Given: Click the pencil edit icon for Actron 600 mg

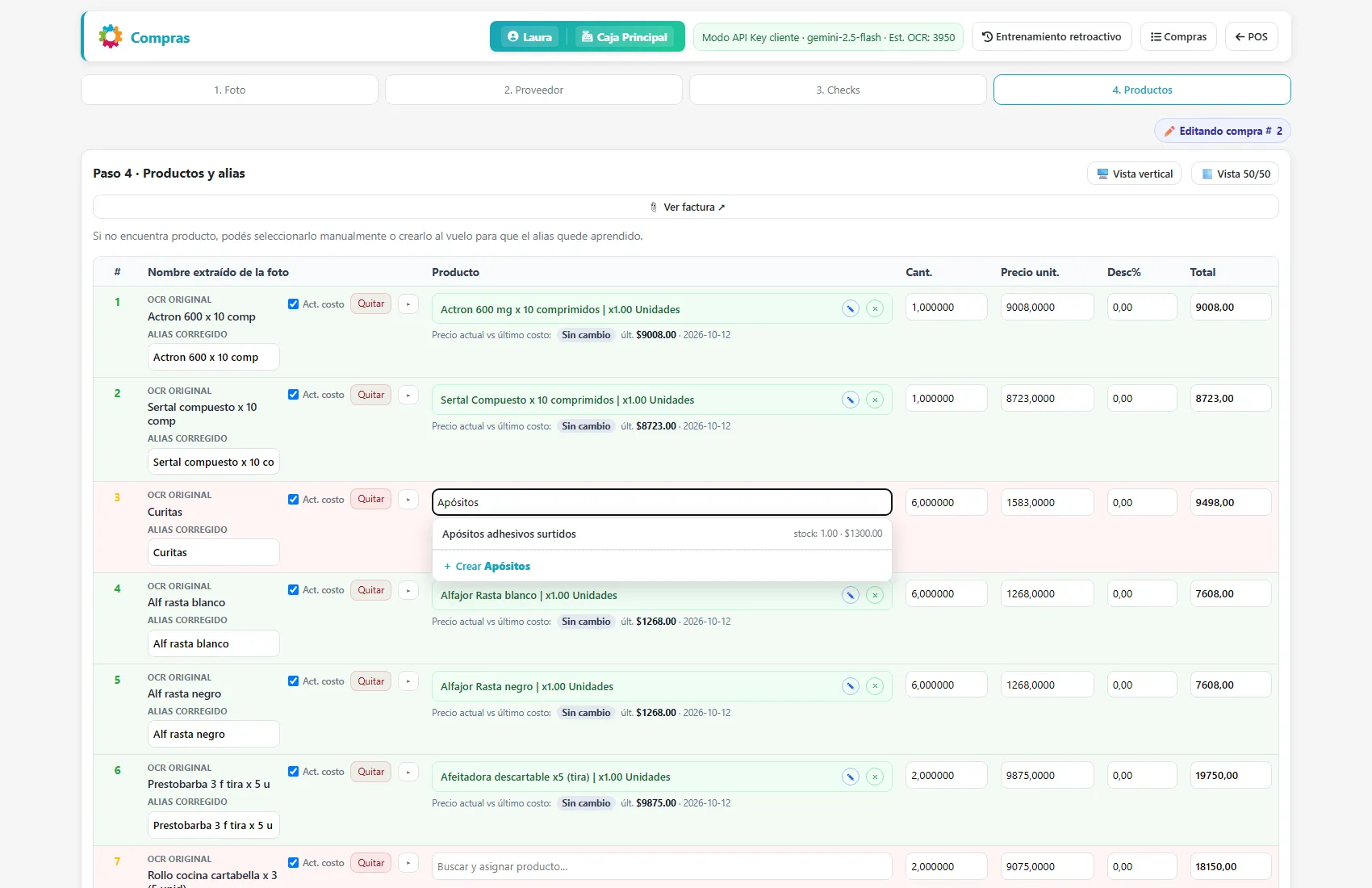Looking at the screenshot, I should tap(850, 308).
